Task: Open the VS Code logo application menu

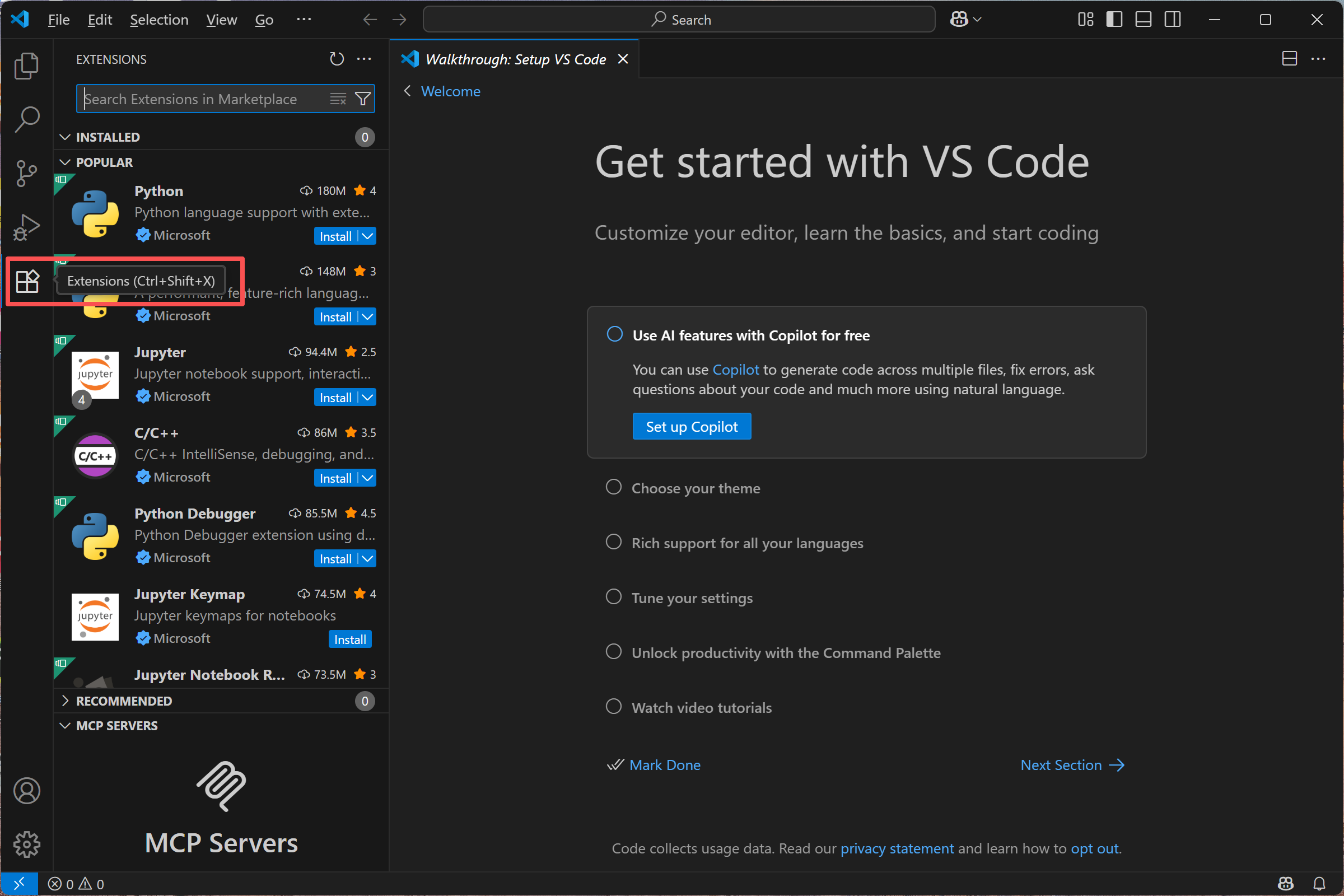Action: 20,20
